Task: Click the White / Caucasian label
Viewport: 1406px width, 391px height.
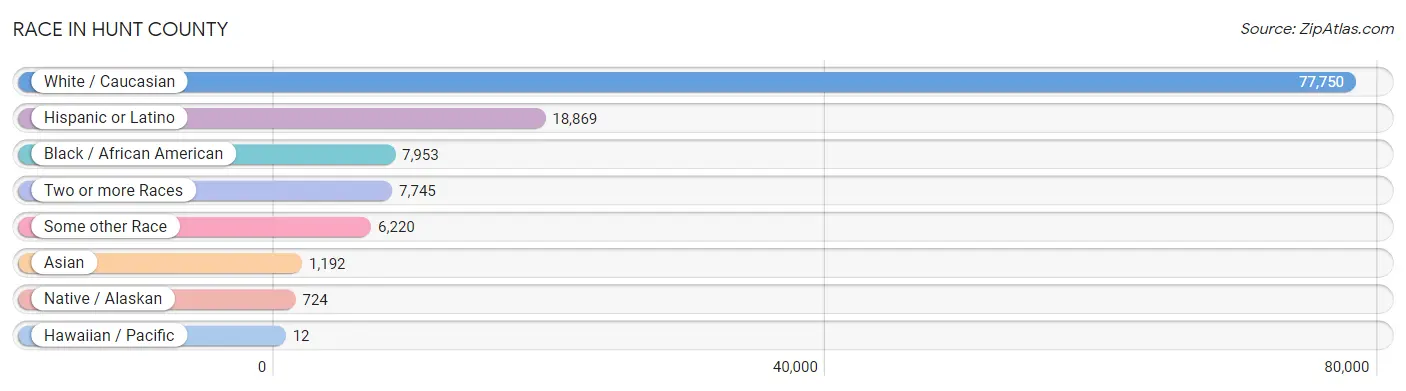Action: click(x=109, y=82)
